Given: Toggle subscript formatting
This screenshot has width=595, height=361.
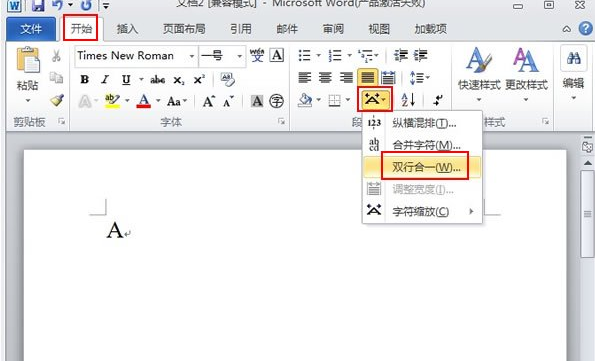Looking at the screenshot, I should [x=178, y=80].
